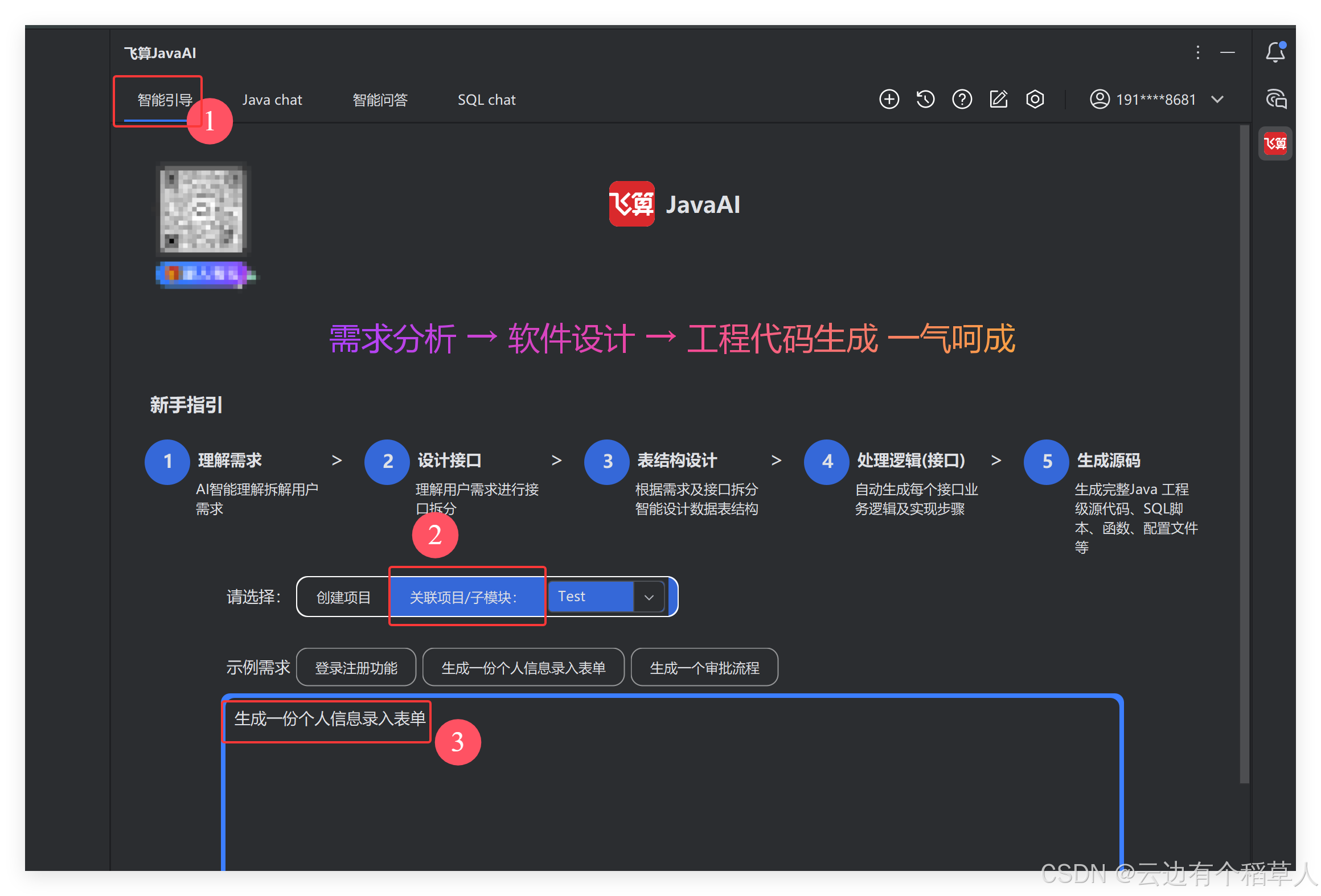Switch to the Java chat tab

tap(272, 100)
